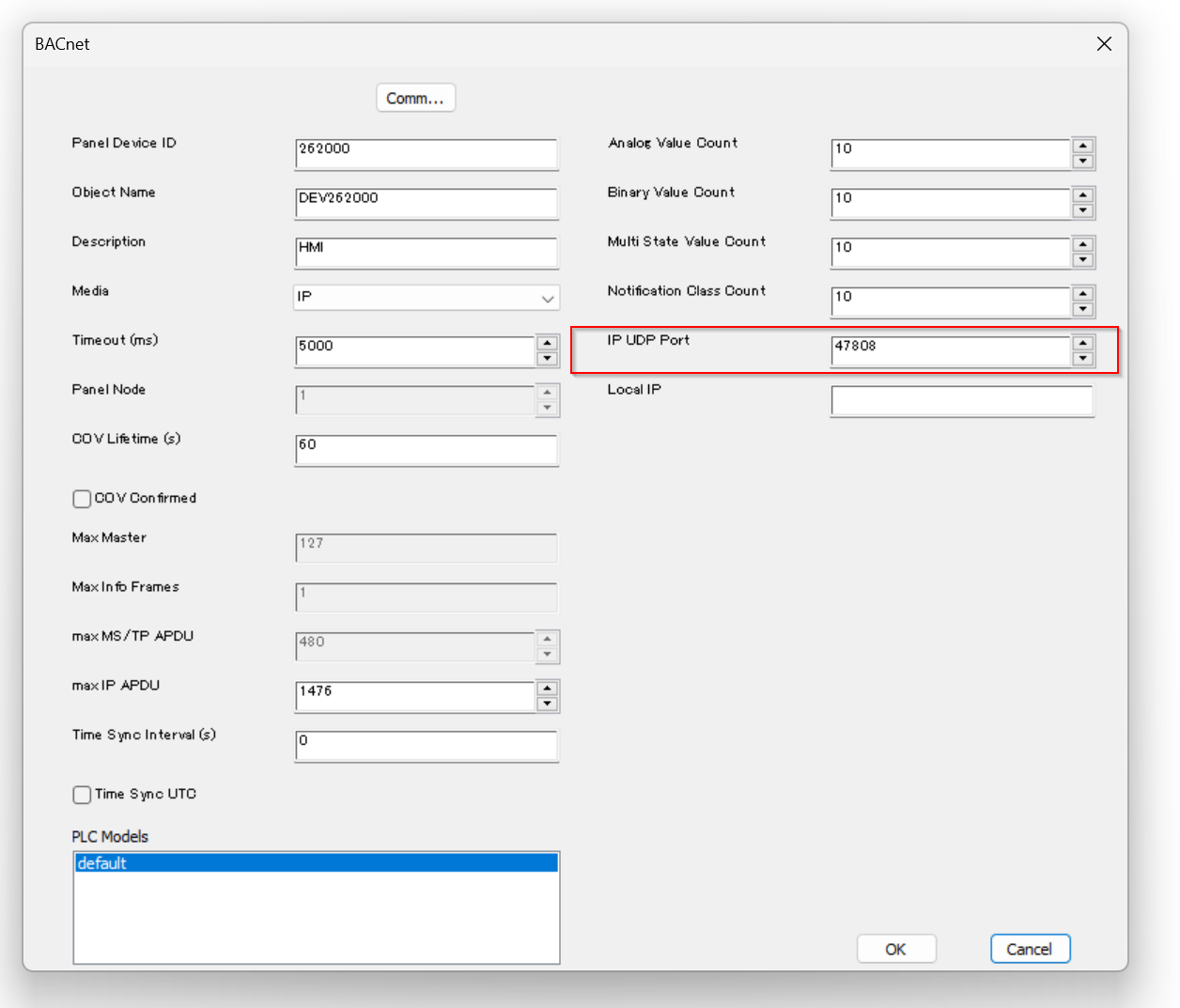
Task: Increase Binary Value Count
Action: tap(1083, 195)
